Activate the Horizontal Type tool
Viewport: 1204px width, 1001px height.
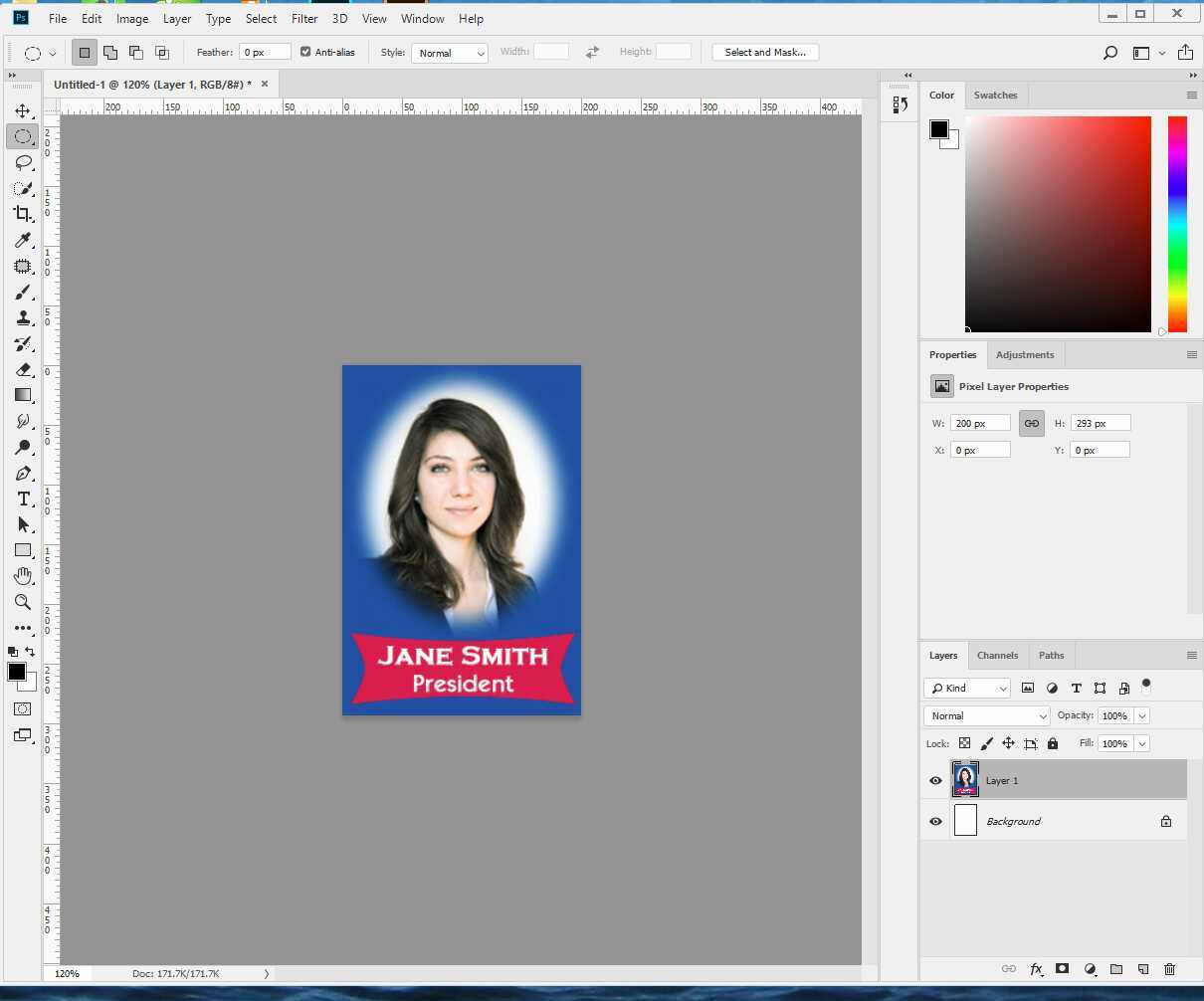click(23, 499)
